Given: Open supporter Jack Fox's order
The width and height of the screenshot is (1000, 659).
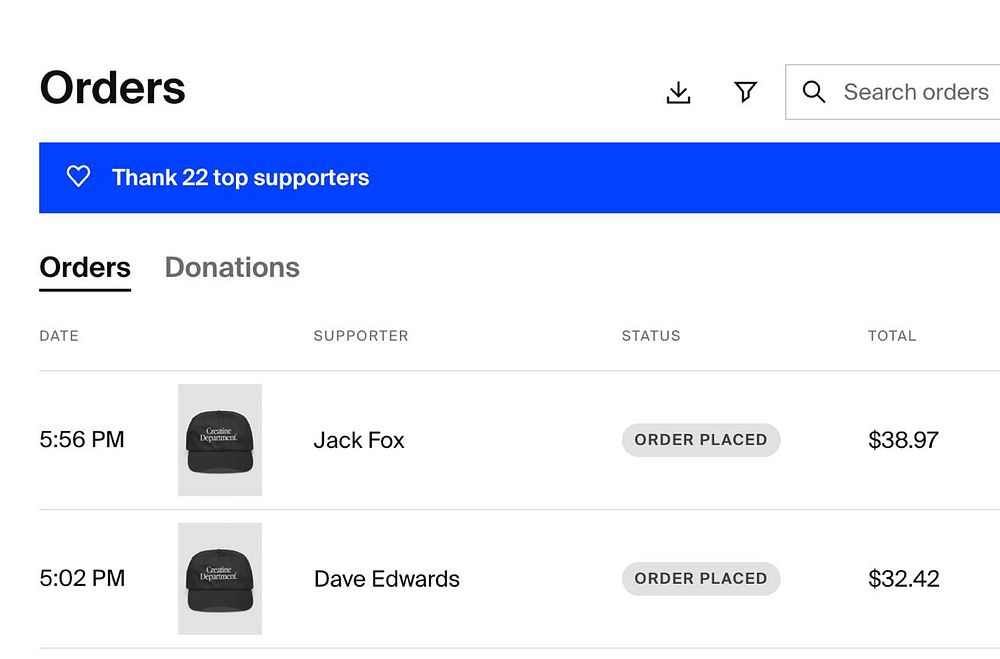Looking at the screenshot, I should 359,440.
